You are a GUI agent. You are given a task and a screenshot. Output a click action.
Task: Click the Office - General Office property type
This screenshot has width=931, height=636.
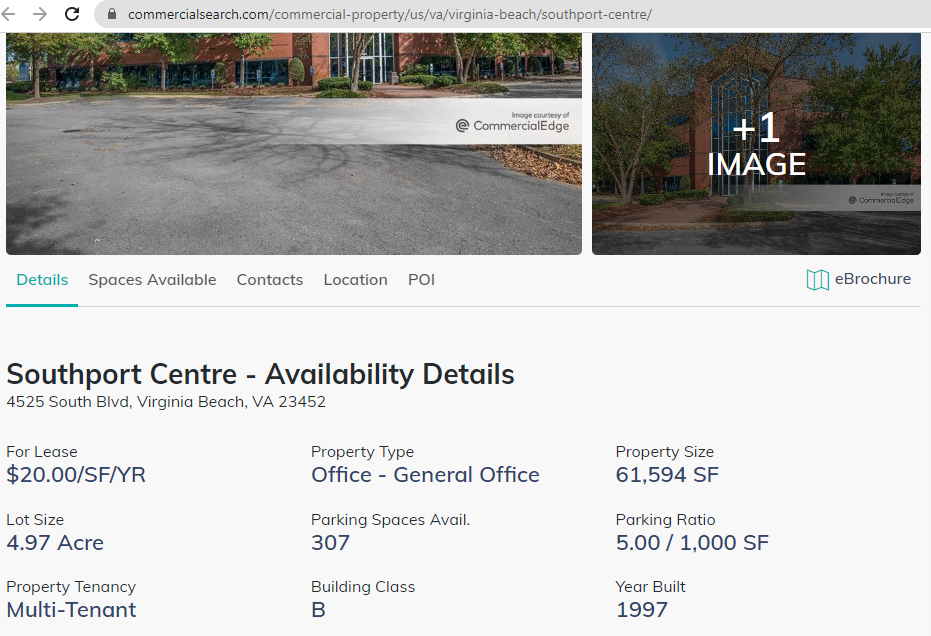tap(425, 475)
